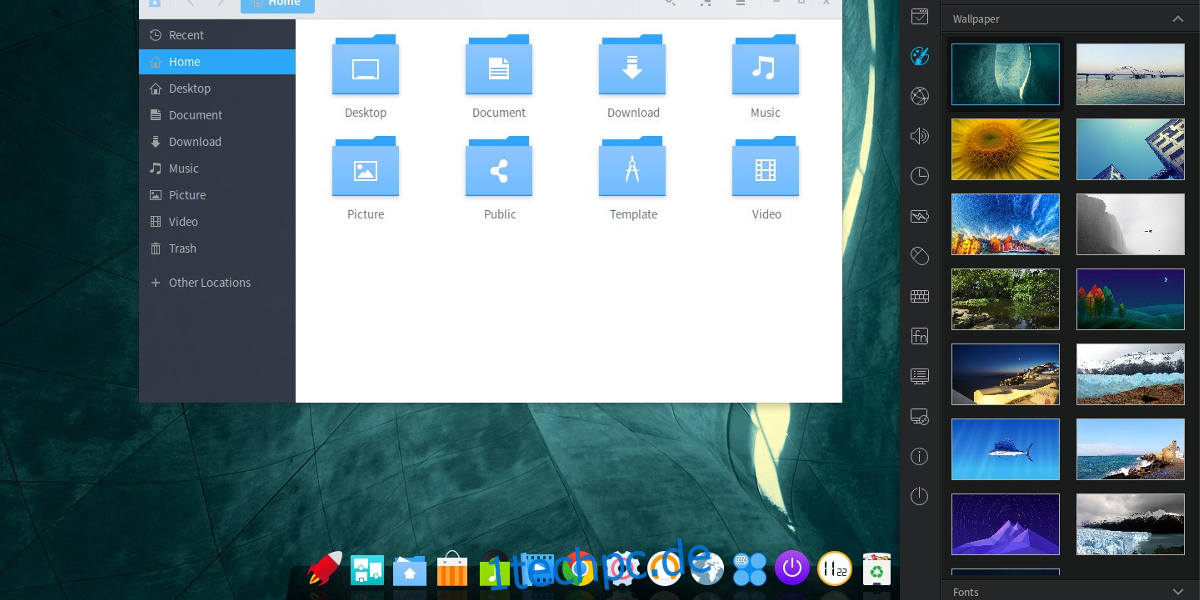Open the globe browser icon in dock
Image resolution: width=1200 pixels, height=600 pixels.
click(x=707, y=569)
